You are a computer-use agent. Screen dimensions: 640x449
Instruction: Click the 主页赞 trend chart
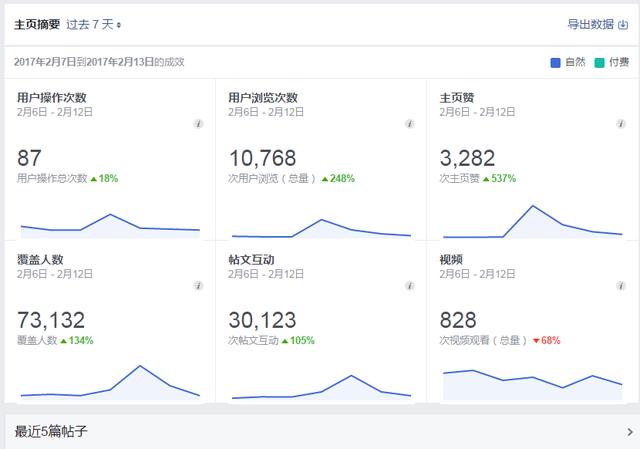(x=533, y=222)
